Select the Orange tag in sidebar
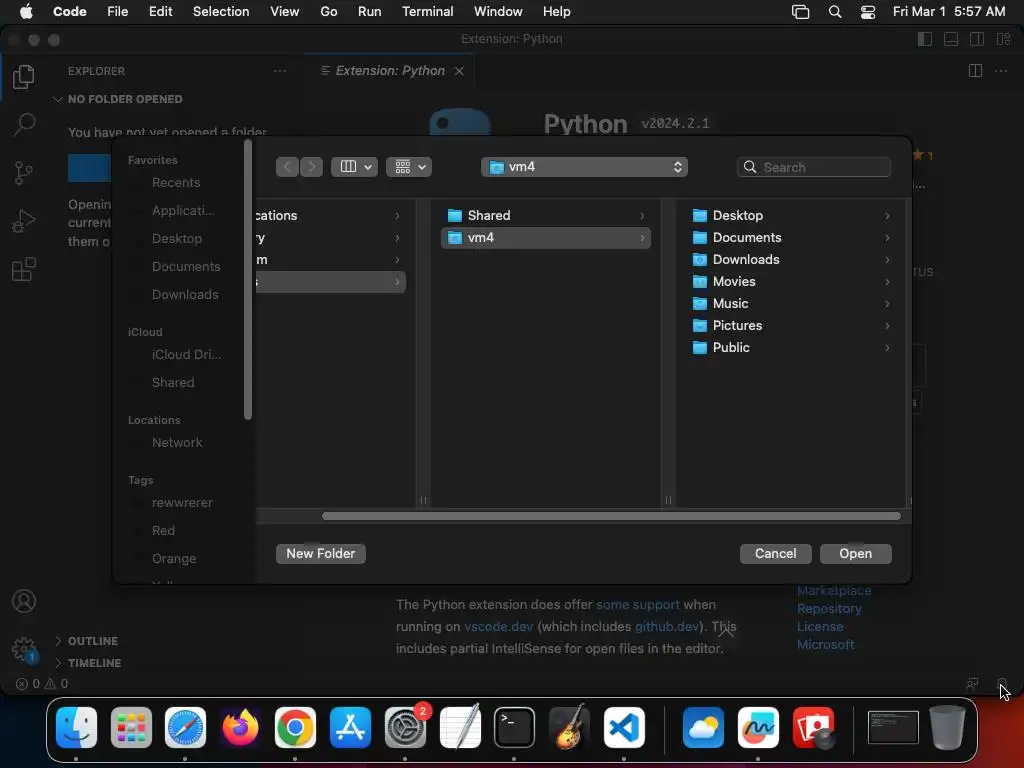This screenshot has height=768, width=1024. click(x=174, y=559)
